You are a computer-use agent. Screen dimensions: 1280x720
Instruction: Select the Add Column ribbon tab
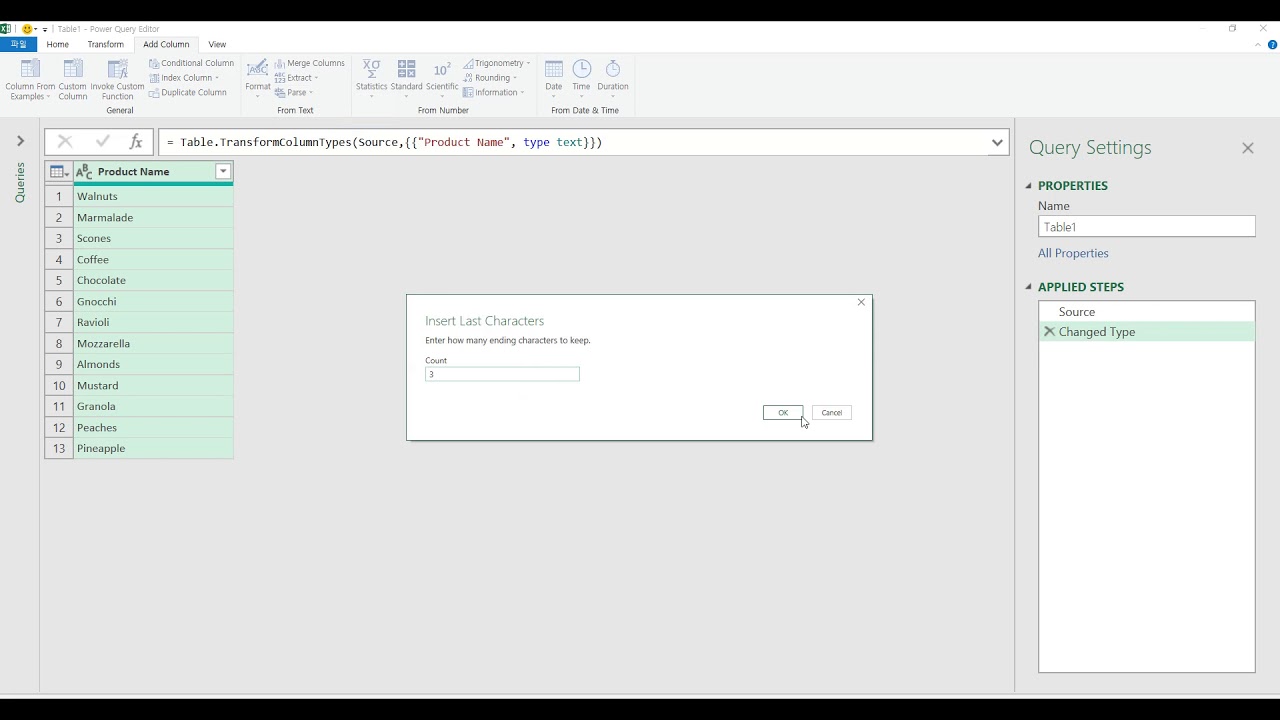click(x=166, y=44)
